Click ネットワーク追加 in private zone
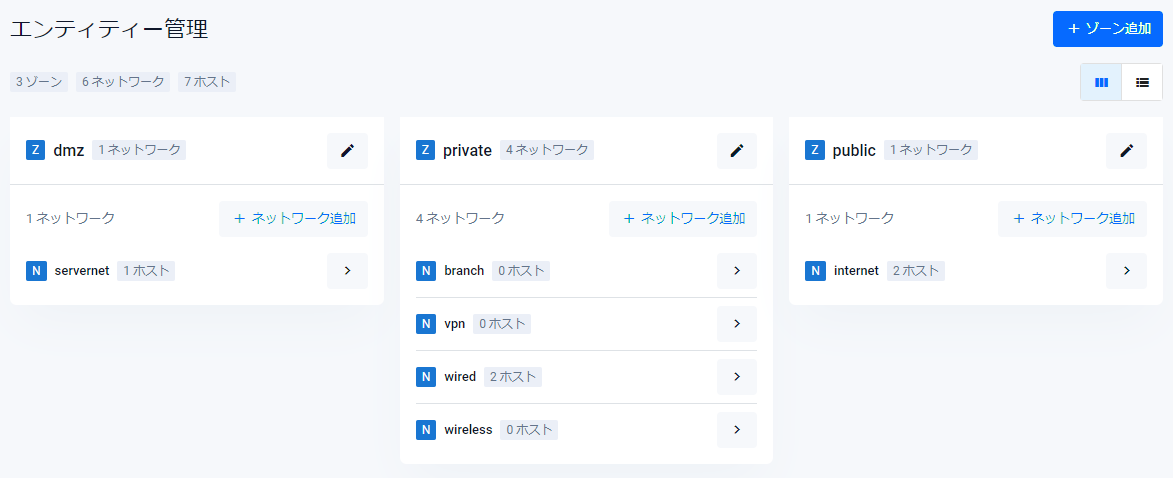Screen dimensions: 1173x478 point(683,218)
